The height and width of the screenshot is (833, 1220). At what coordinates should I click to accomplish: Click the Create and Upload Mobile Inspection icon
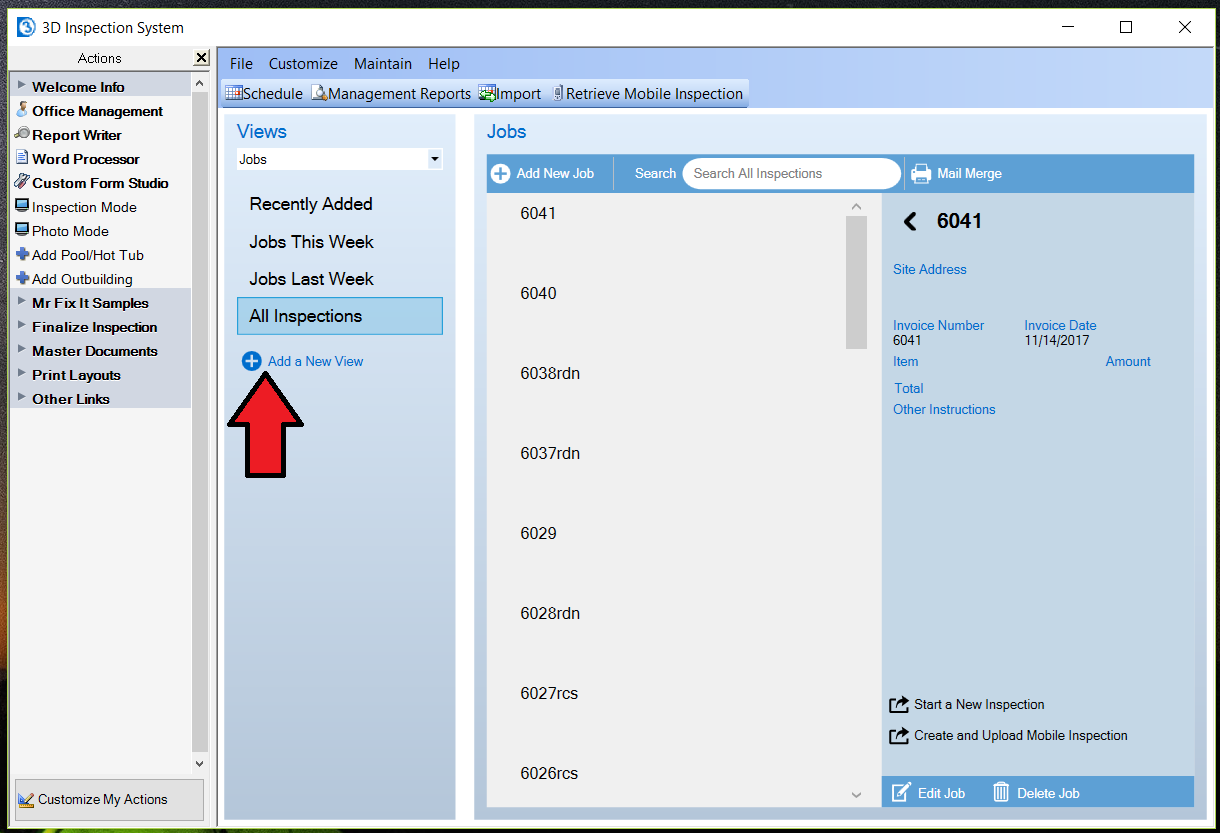(899, 736)
